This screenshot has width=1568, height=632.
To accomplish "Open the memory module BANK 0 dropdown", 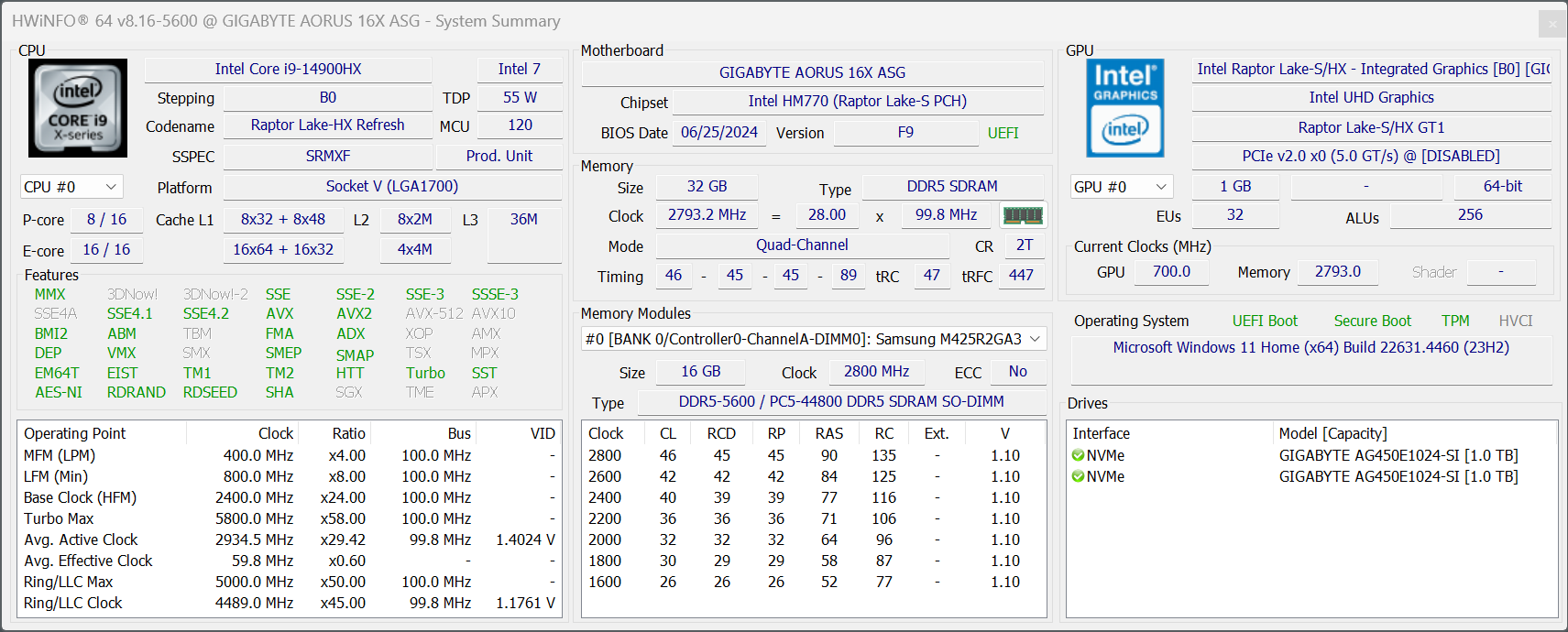I will click(x=813, y=339).
